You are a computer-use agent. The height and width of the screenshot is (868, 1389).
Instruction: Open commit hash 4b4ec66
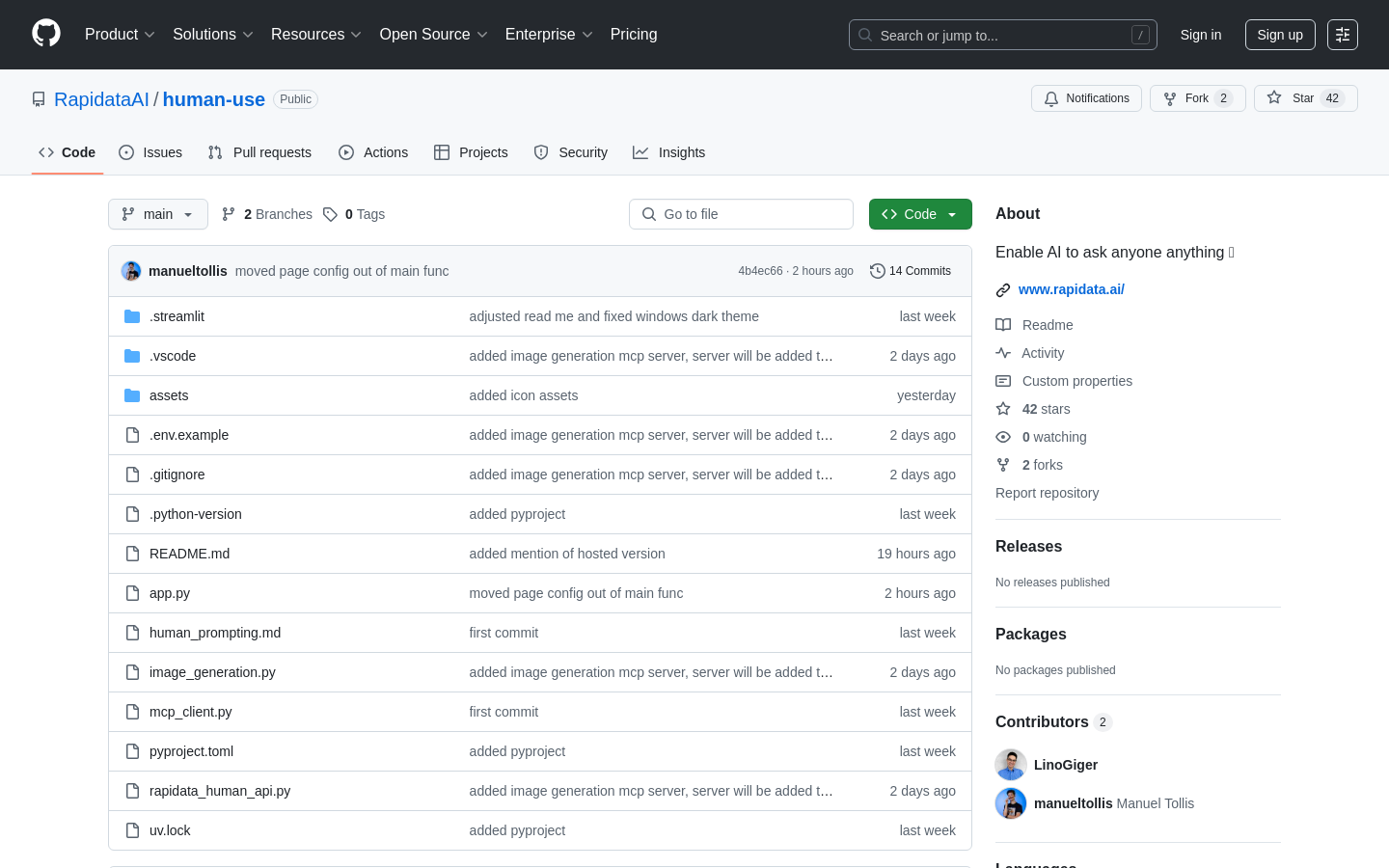(760, 271)
